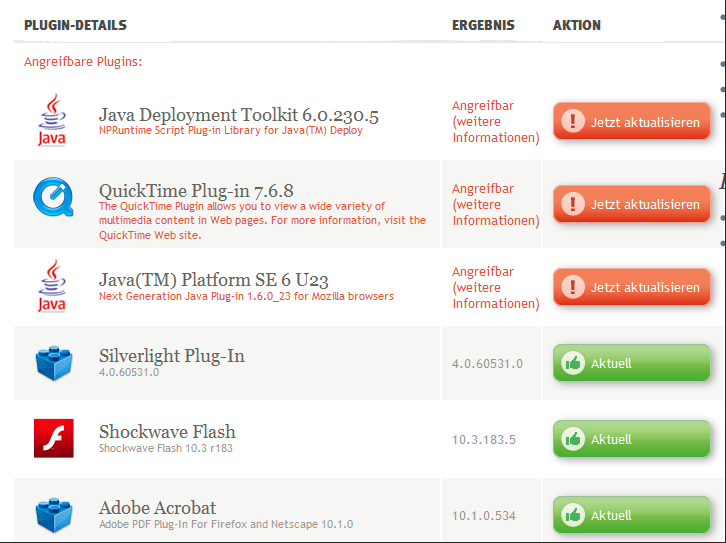Click the Java Deployment Toolkit logo icon
This screenshot has width=726, height=543.
52,120
